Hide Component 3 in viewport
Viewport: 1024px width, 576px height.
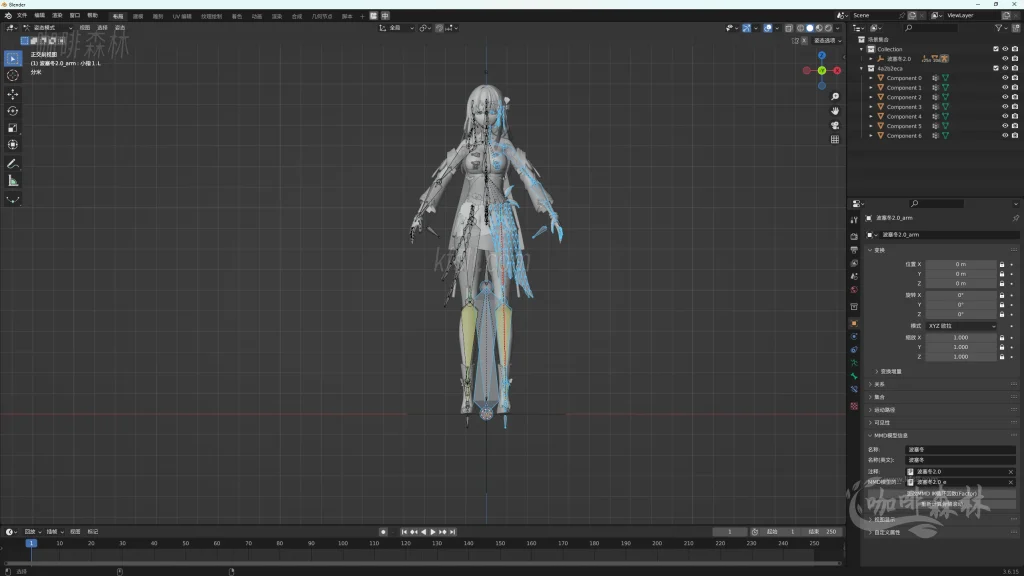tap(1005, 106)
